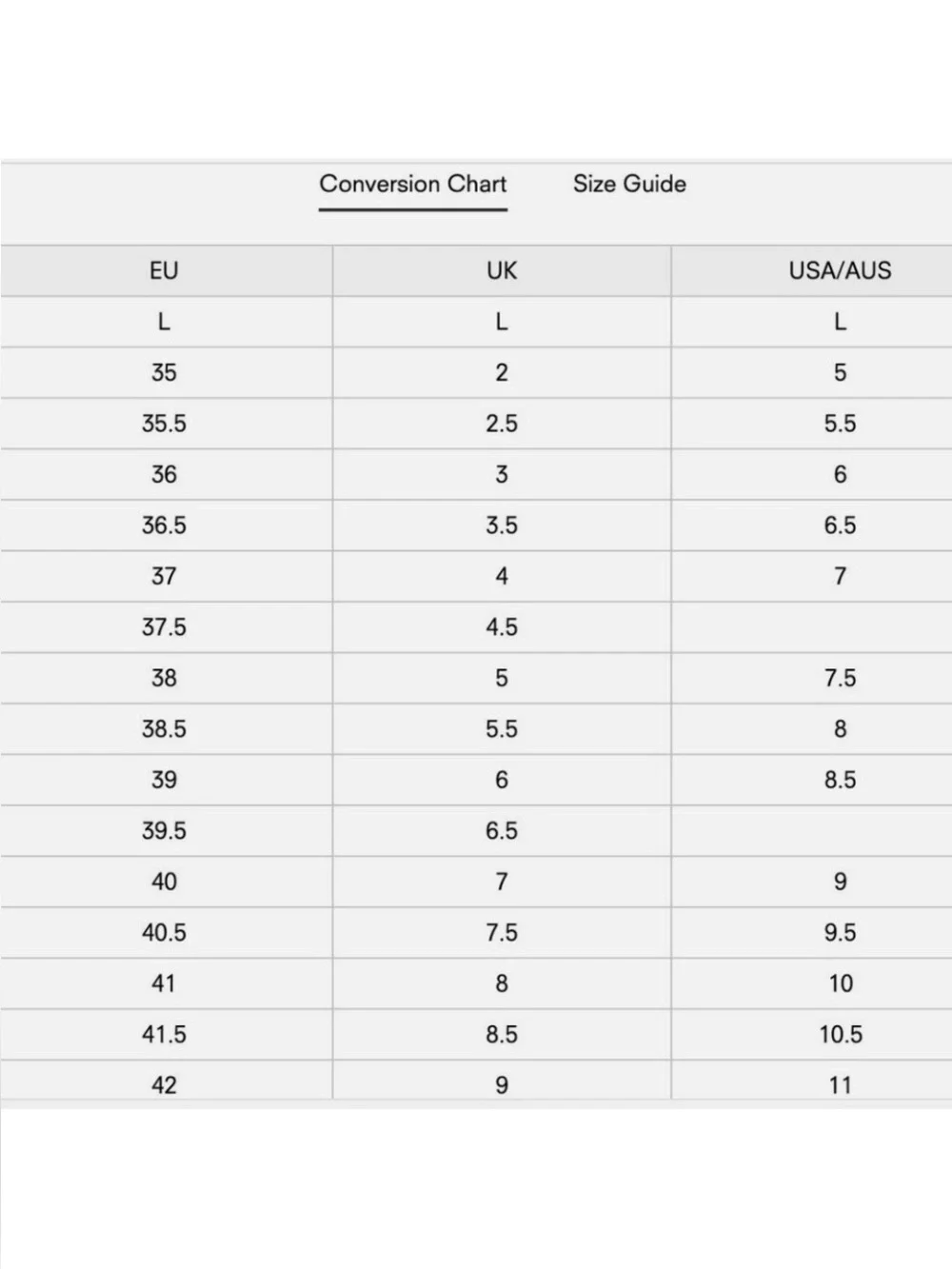
Task: Switch to the Size Guide tab
Action: point(629,184)
